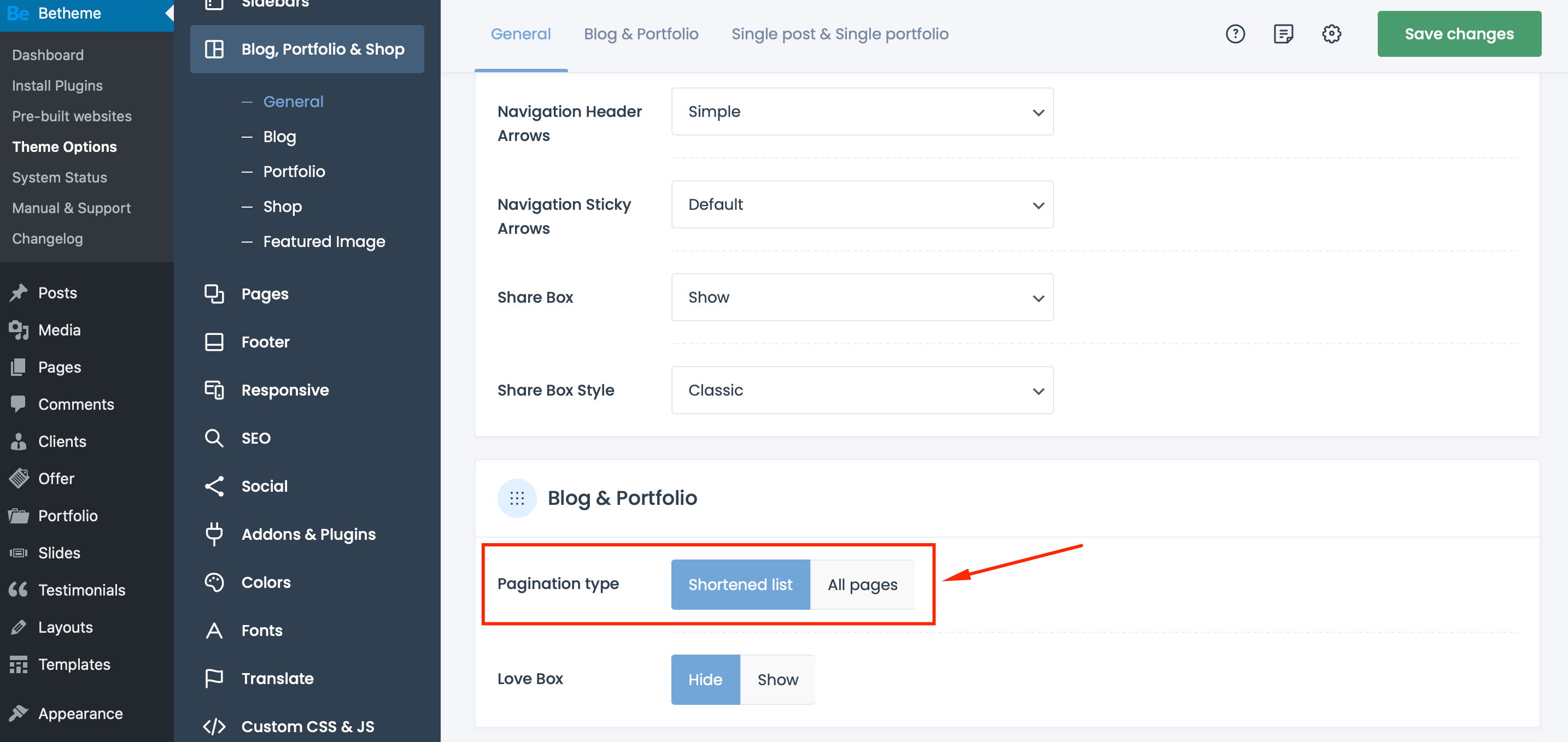Open System Status in Betheme menu
This screenshot has height=742, width=1568.
click(x=60, y=178)
